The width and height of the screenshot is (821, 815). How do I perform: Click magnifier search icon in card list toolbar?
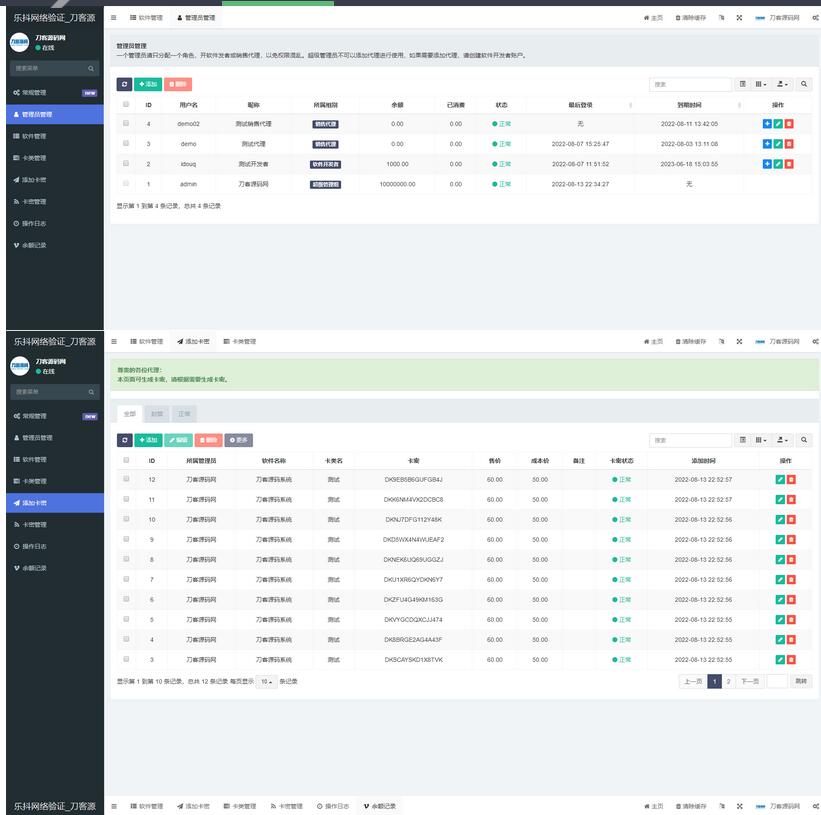click(805, 440)
